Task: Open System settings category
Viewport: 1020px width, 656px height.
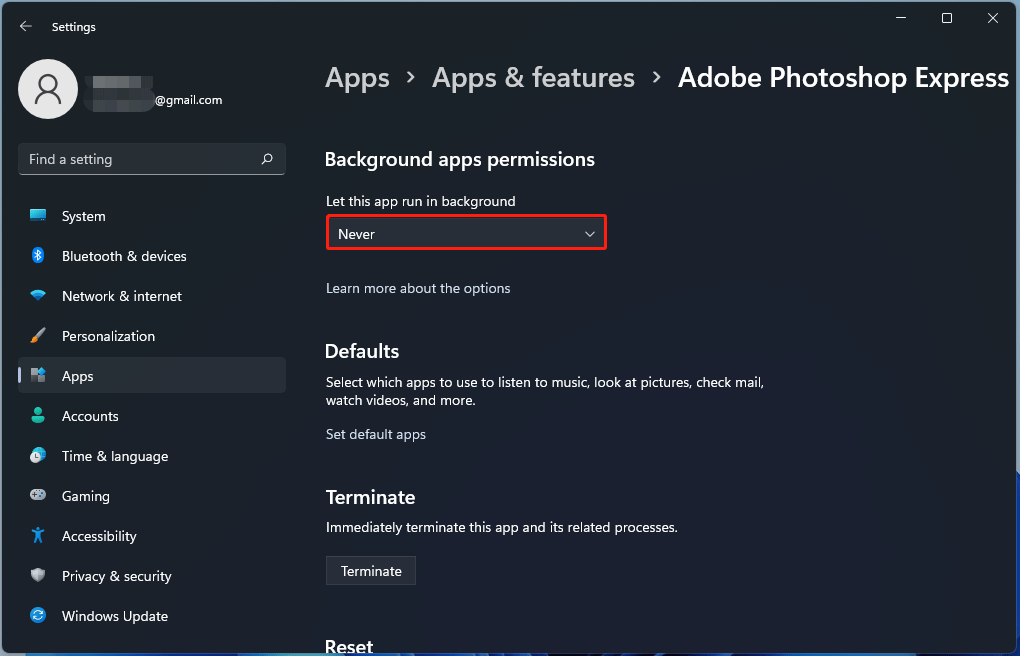Action: [x=152, y=216]
